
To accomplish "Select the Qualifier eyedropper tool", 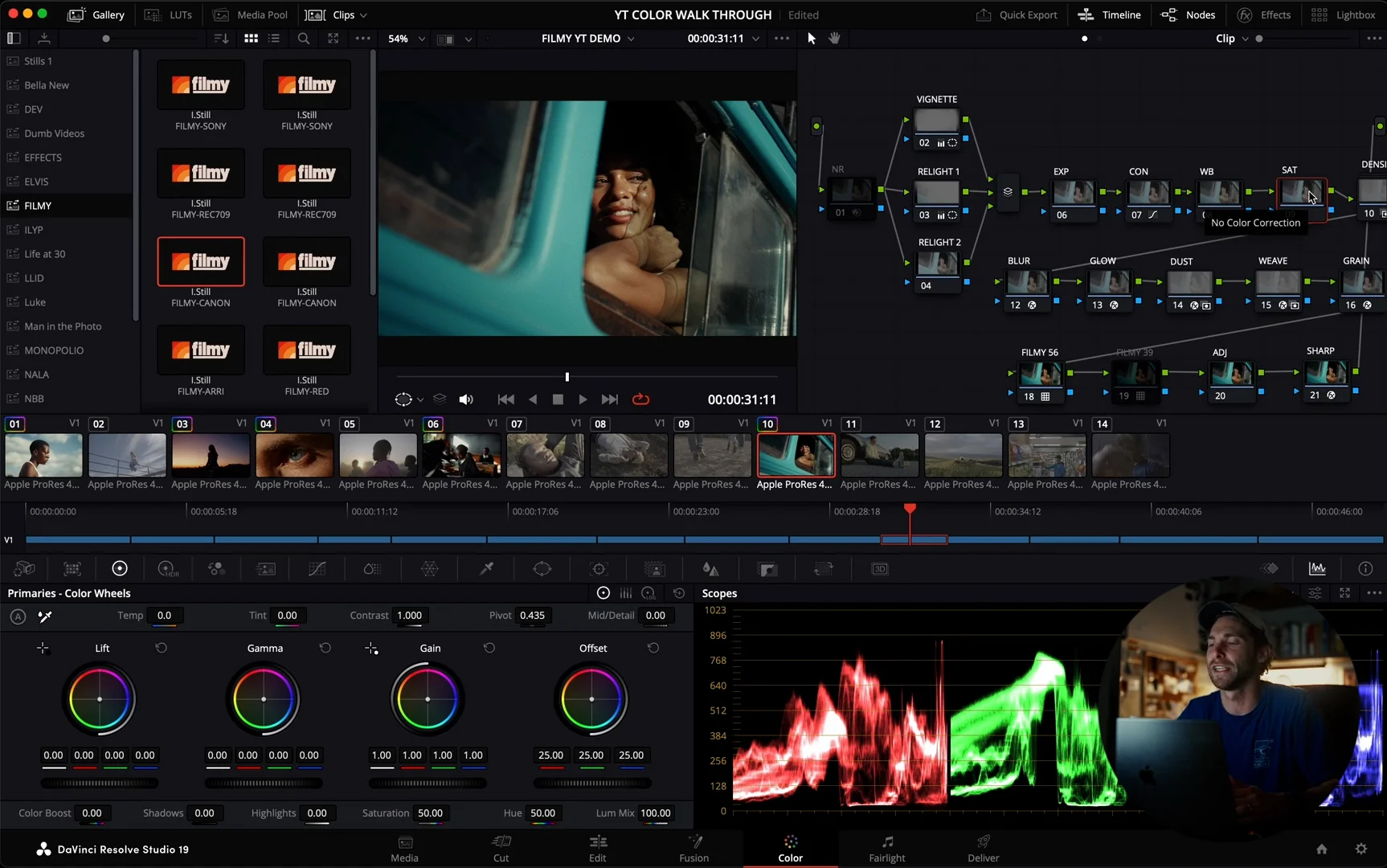I will (486, 569).
